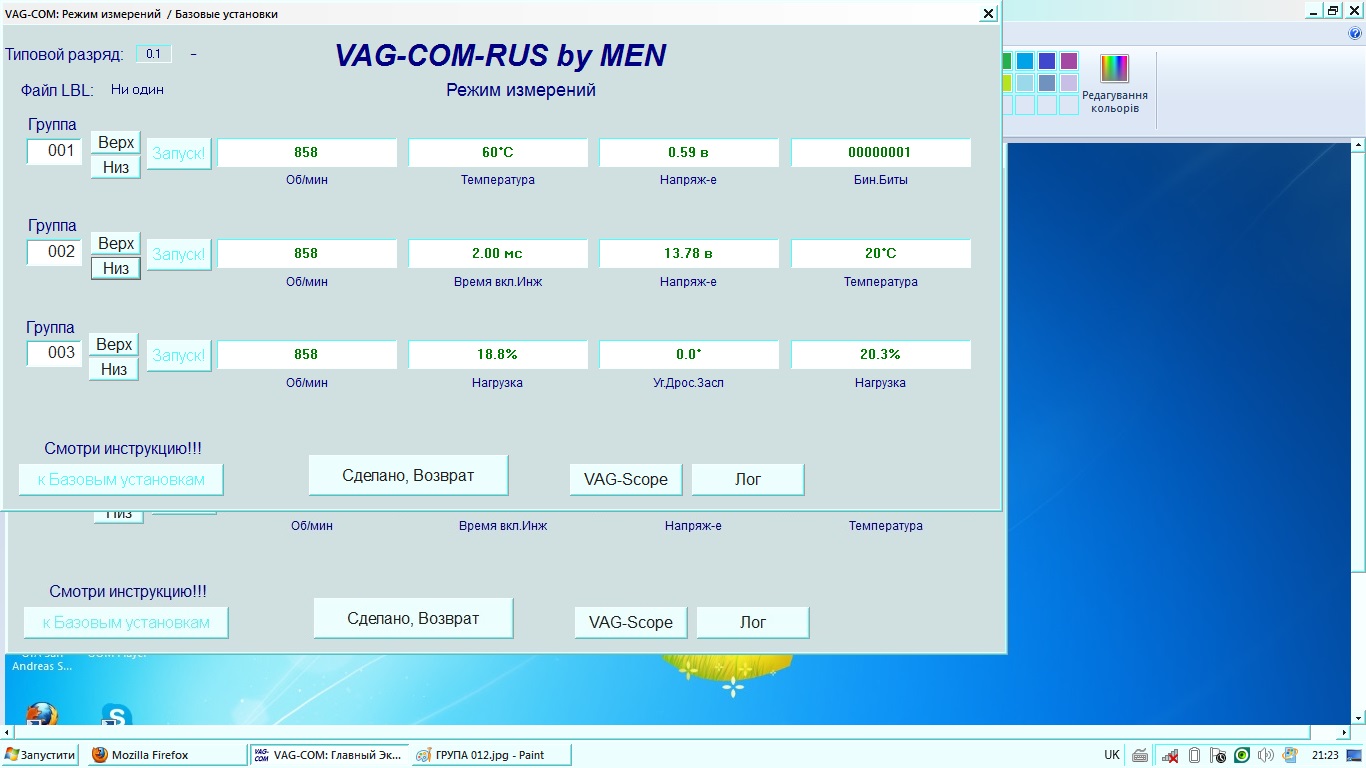The height and width of the screenshot is (768, 1366).
Task: Click the Типовой разряд 0.1 field
Action: coord(153,54)
